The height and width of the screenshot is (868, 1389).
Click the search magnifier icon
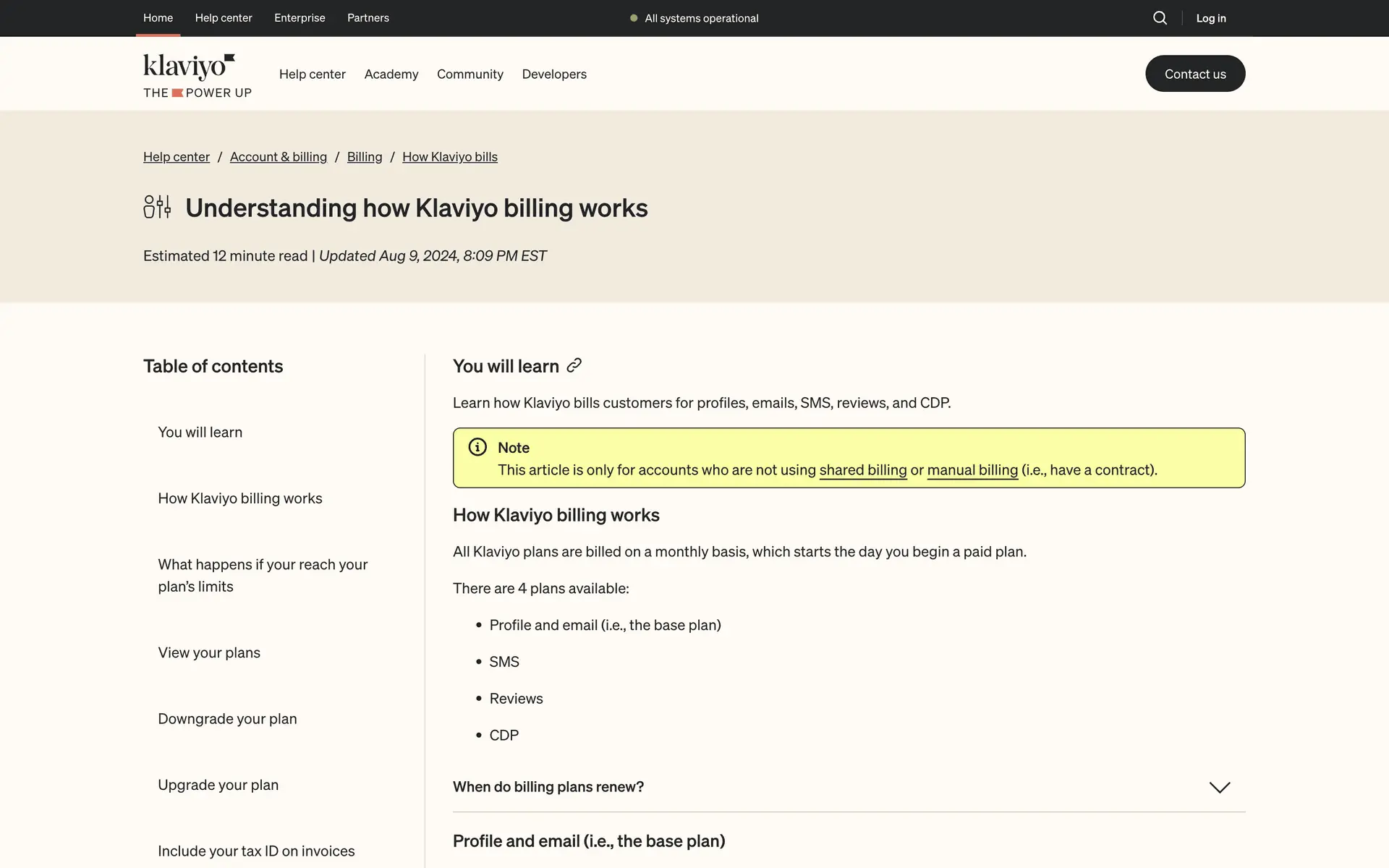click(1160, 18)
